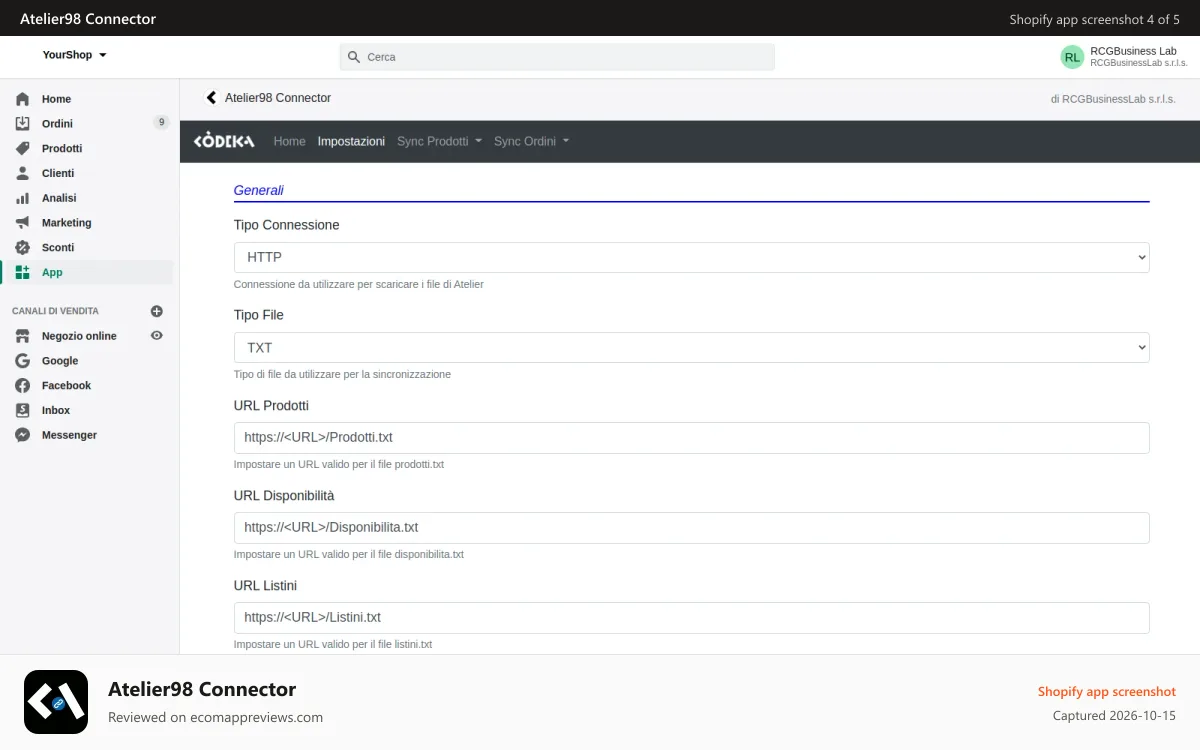Click the 'di RCGBusinessLab s.r.l.s.' text
This screenshot has height=750, width=1200.
1113,99
